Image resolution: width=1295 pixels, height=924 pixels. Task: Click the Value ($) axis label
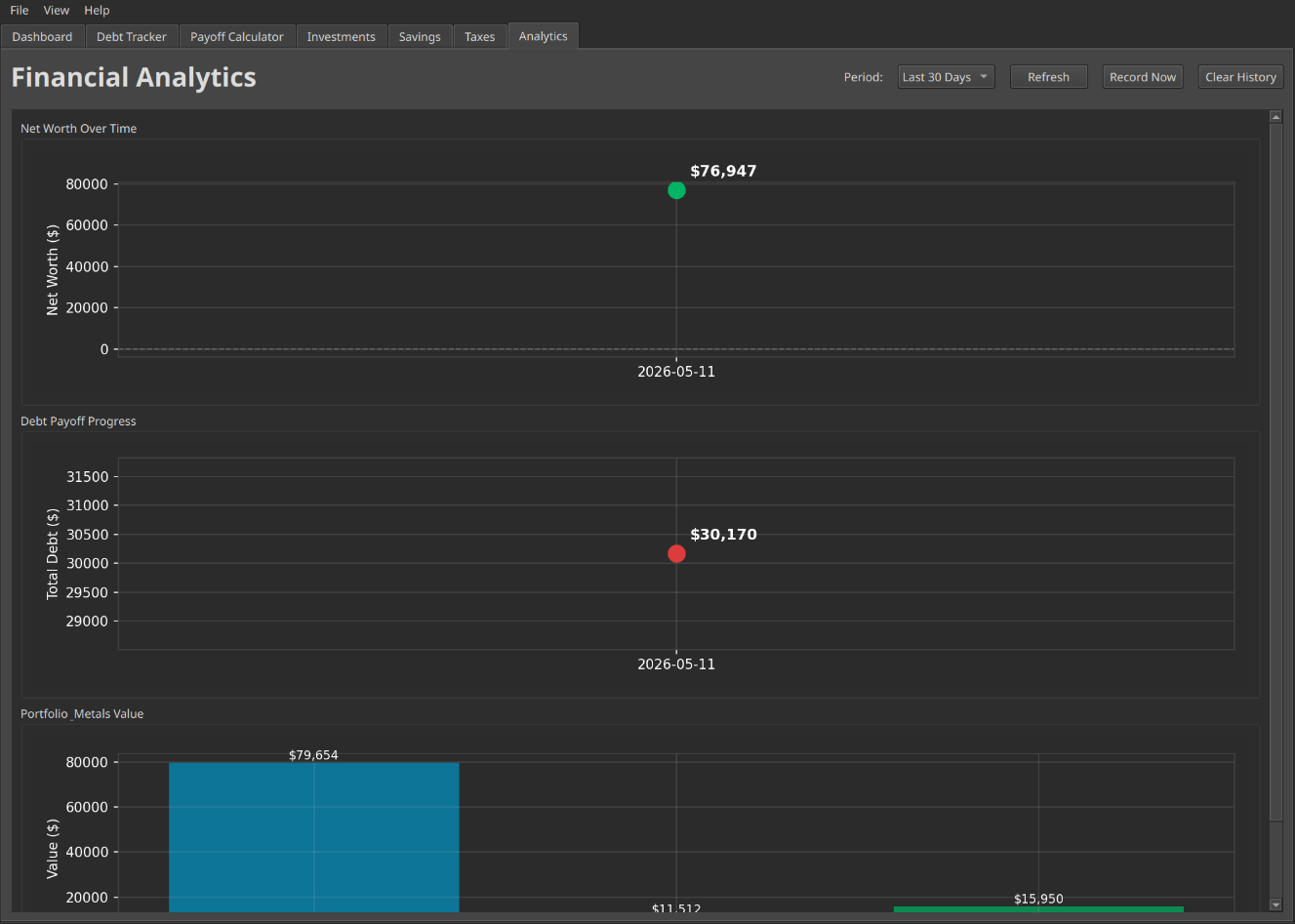coord(53,849)
